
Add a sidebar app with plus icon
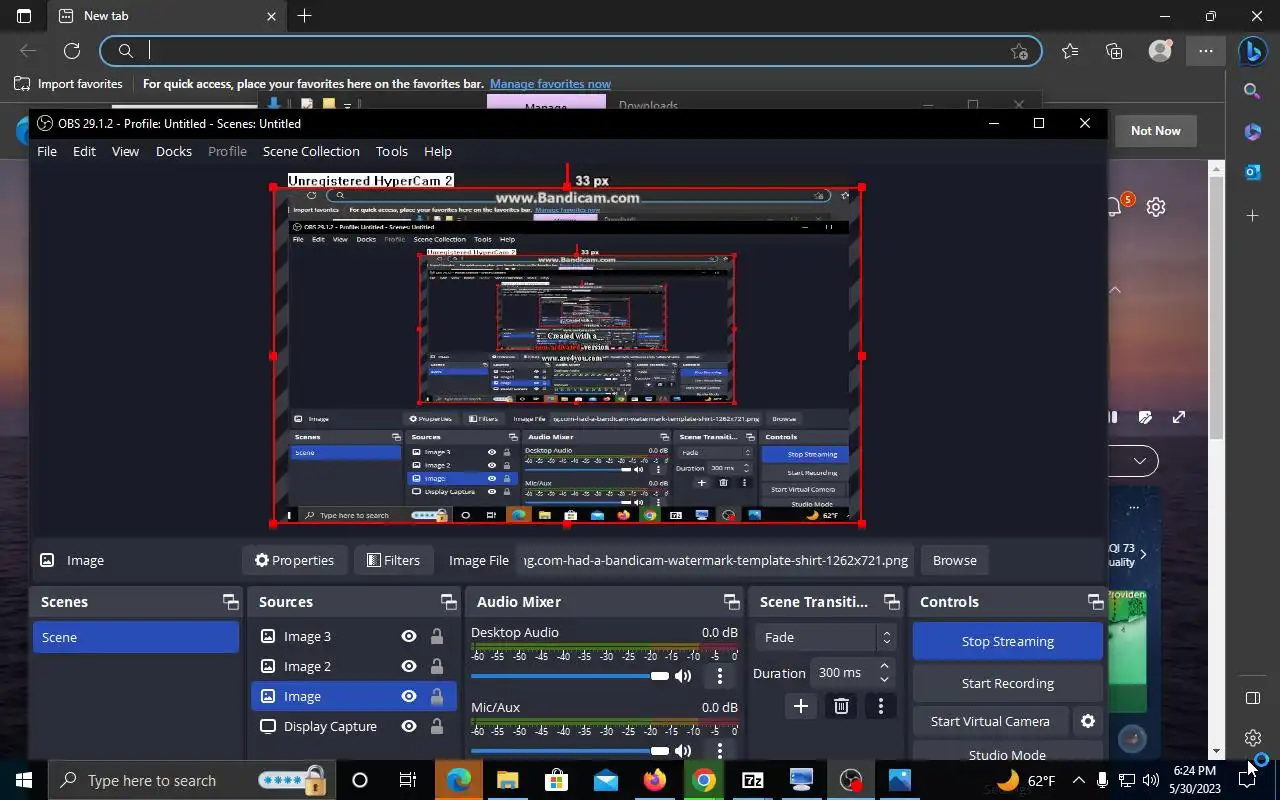(x=1252, y=215)
